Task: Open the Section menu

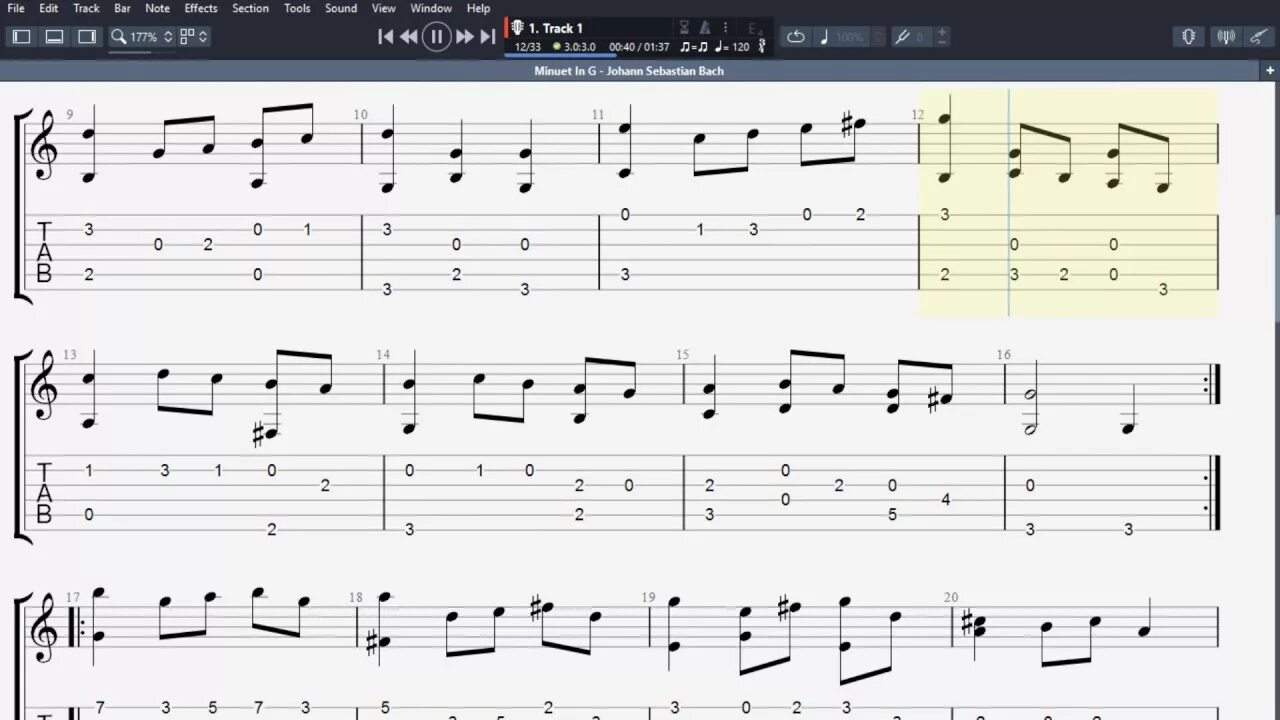Action: click(x=250, y=8)
